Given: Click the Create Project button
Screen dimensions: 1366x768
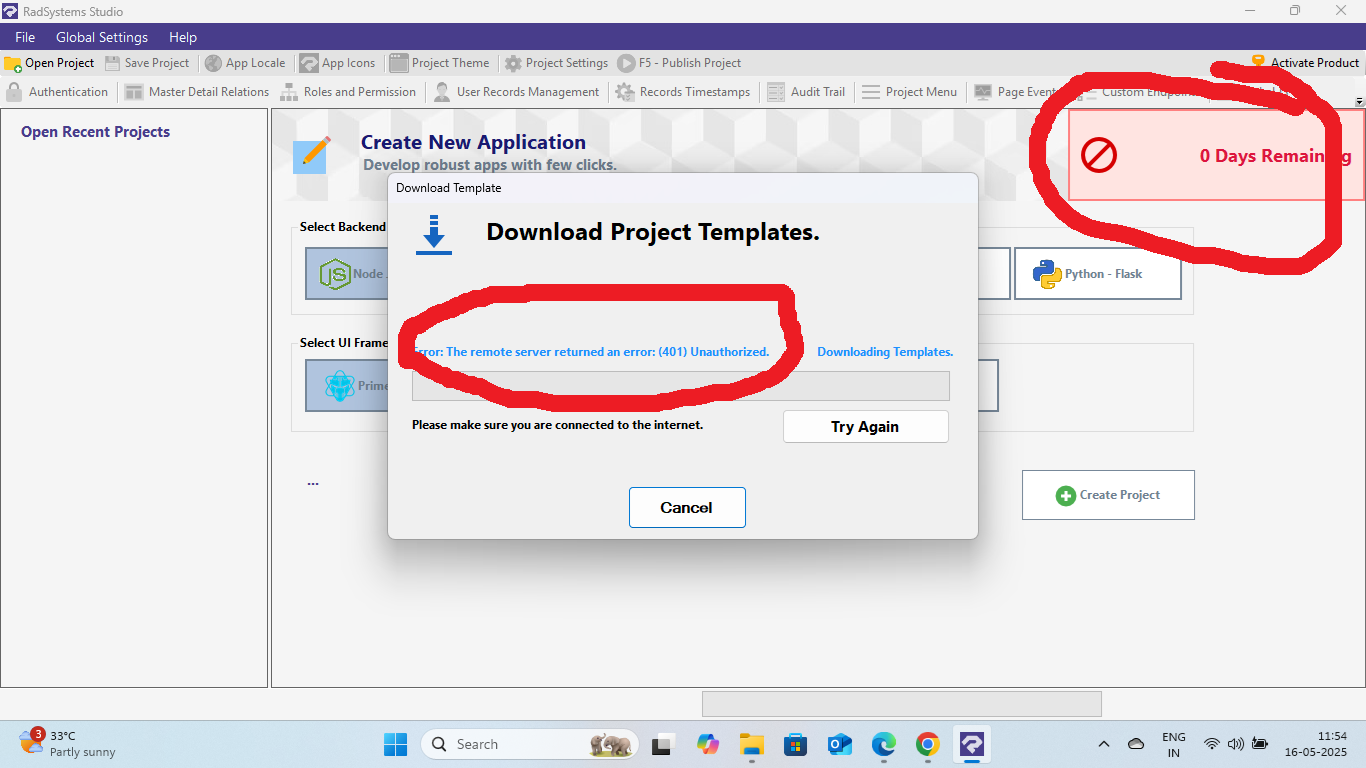Looking at the screenshot, I should (1108, 495).
